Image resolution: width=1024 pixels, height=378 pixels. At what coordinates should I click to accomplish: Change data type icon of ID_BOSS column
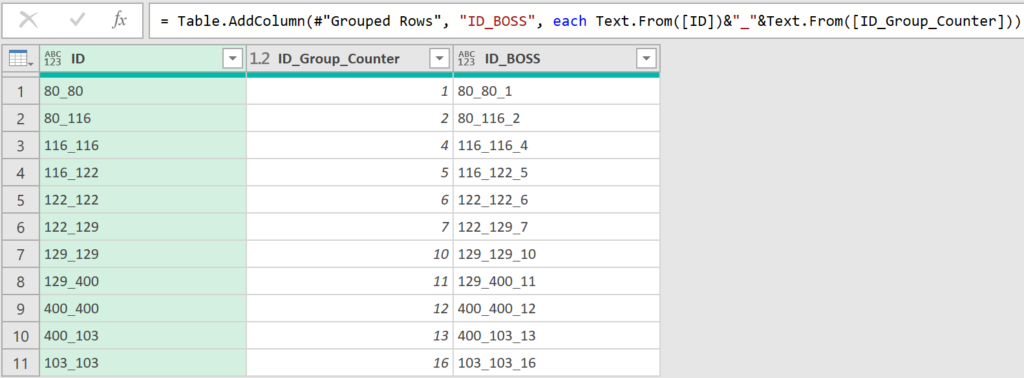[x=466, y=59]
